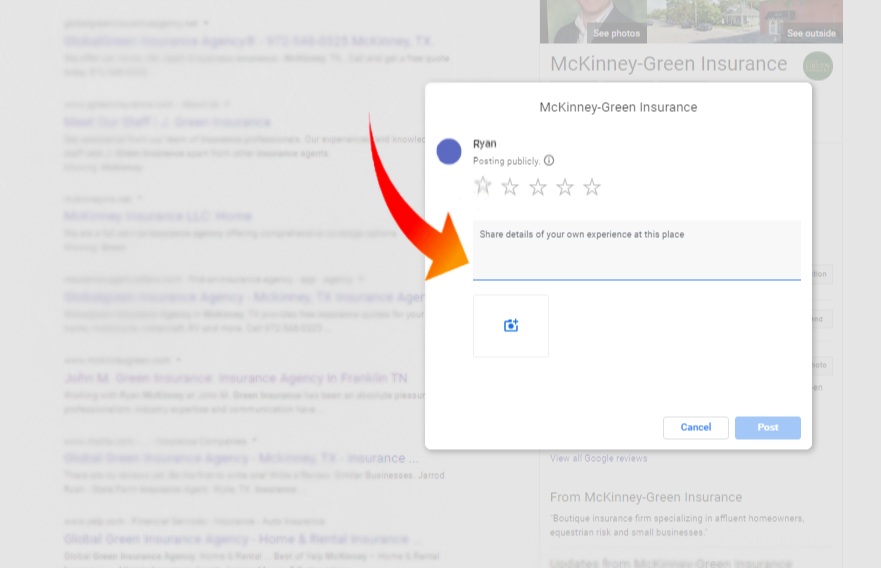Viewport: 881px width, 568px height.
Task: Open Meet Our Staff J. Green Insurance result
Action: [x=167, y=122]
